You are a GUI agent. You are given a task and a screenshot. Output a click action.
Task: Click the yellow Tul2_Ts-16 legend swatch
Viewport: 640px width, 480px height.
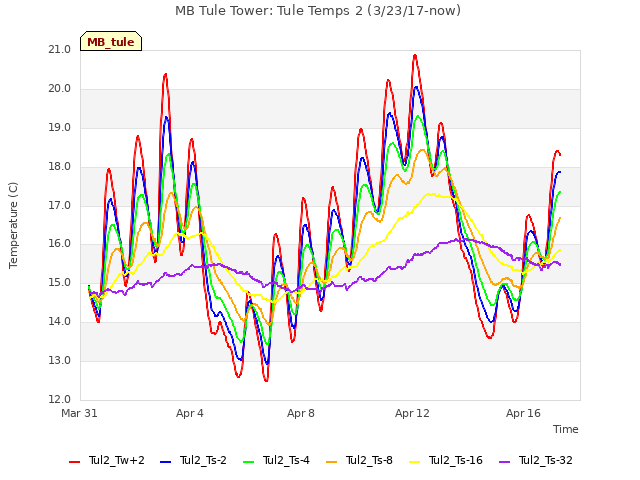(x=414, y=462)
